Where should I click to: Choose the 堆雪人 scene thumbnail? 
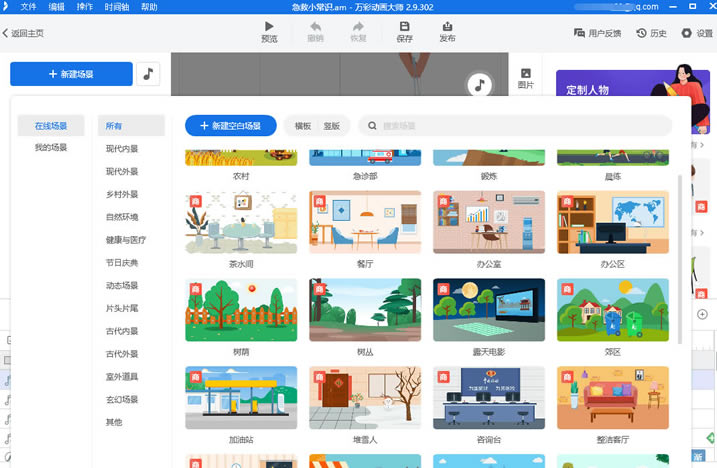(365, 398)
